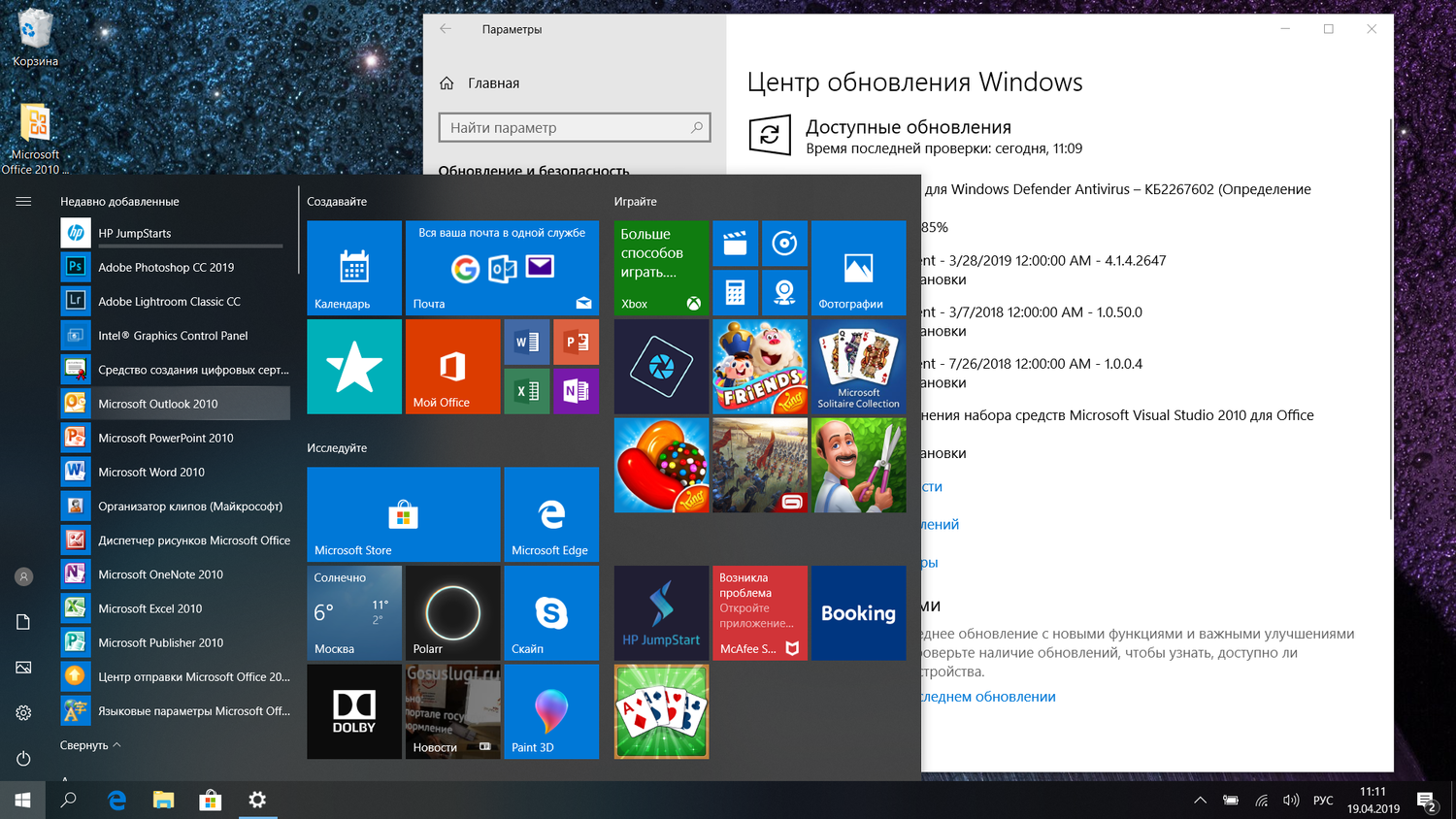This screenshot has width=1456, height=819.
Task: Open the Action Center notifications
Action: (x=1427, y=801)
